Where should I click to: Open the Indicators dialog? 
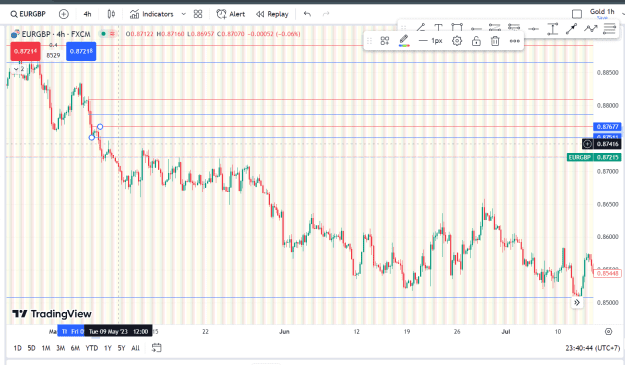click(151, 14)
